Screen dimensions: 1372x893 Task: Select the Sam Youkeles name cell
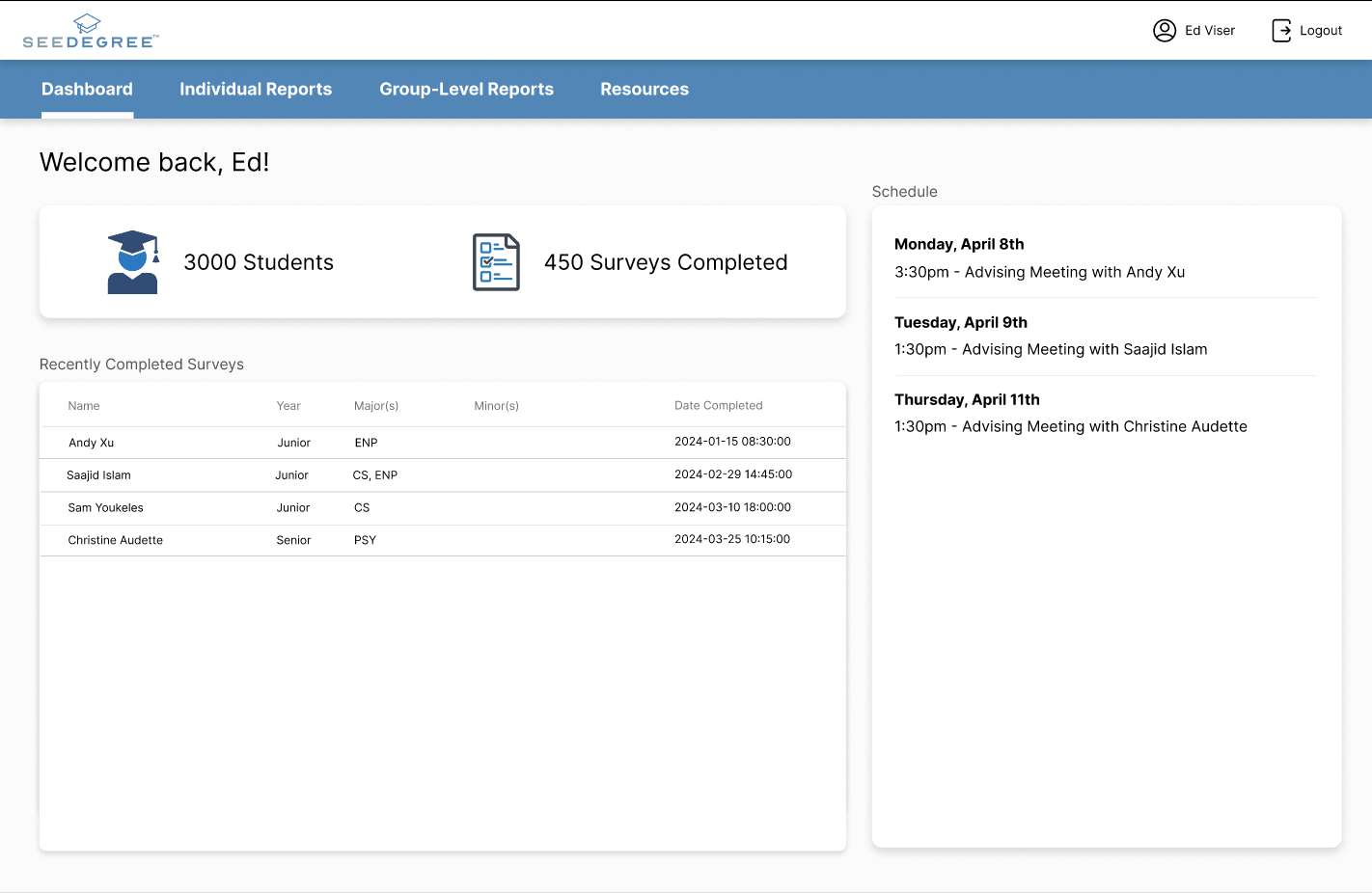106,508
